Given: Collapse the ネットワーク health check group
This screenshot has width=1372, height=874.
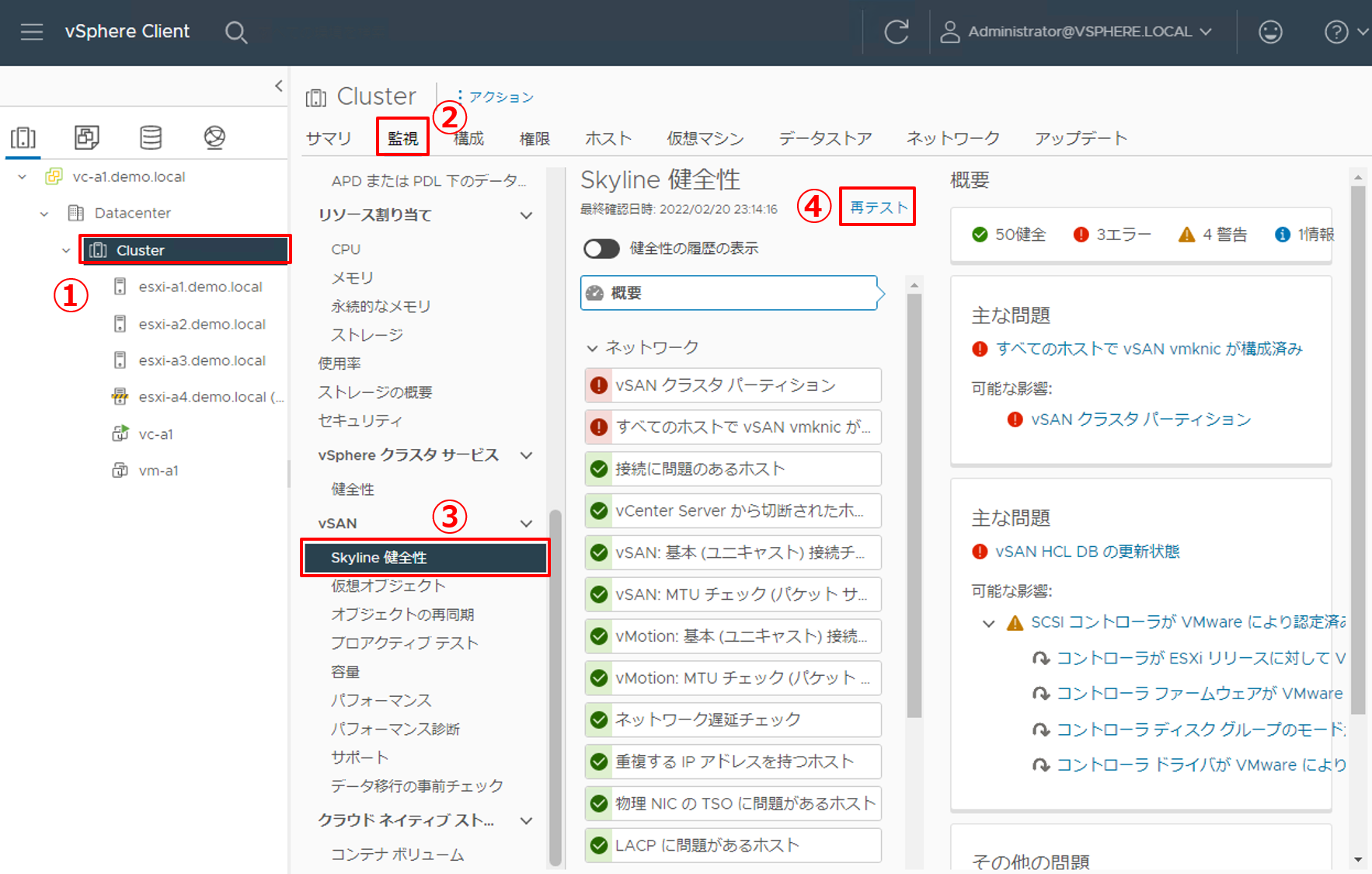Looking at the screenshot, I should (x=592, y=348).
